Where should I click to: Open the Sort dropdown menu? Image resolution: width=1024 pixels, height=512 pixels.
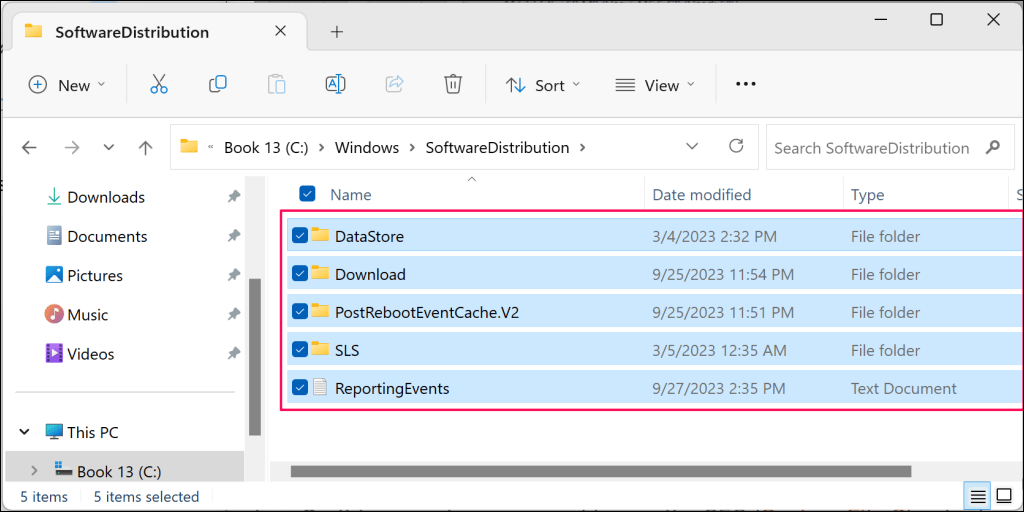click(543, 85)
